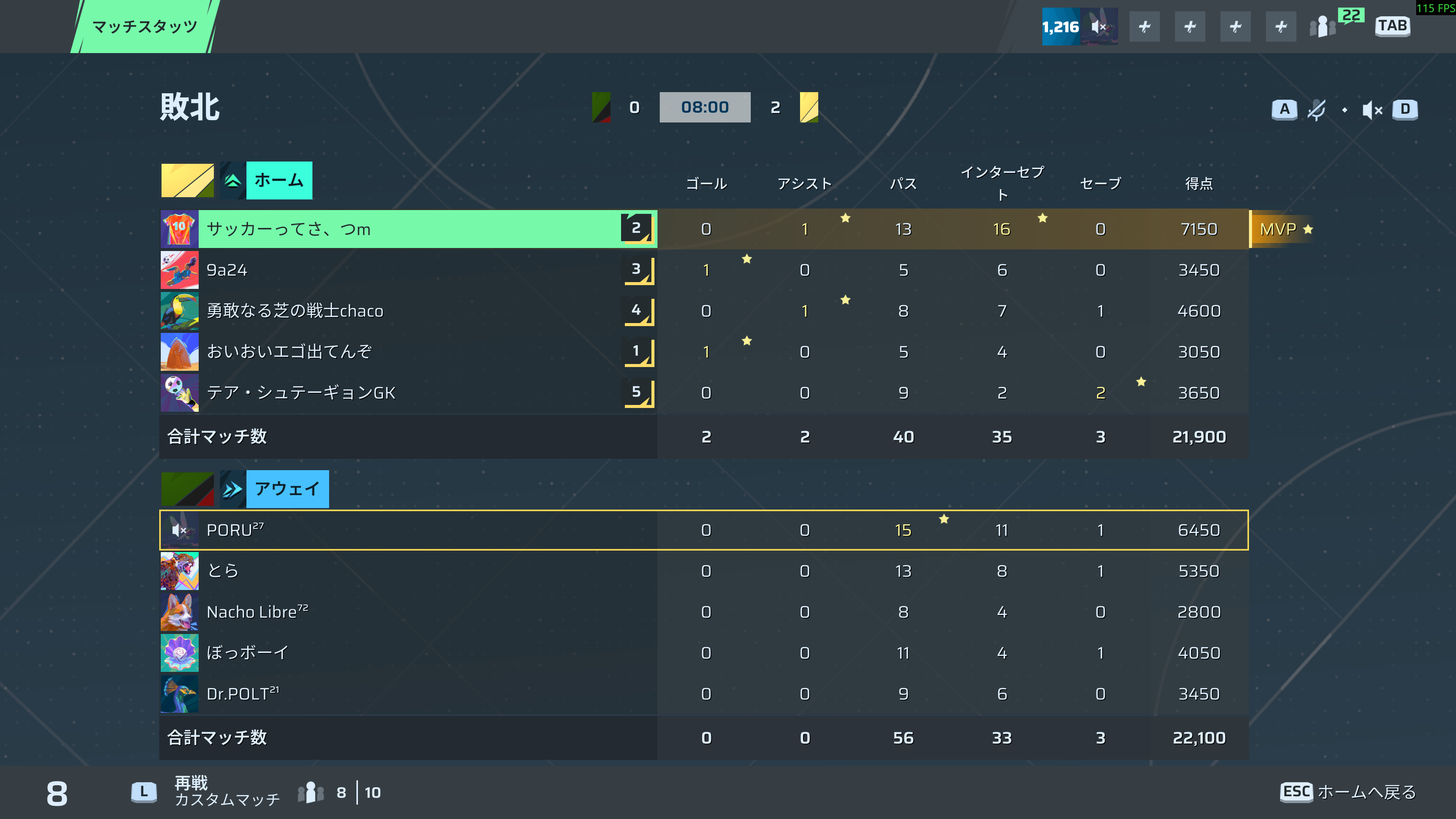Click the 1,216 player banner card
Screen dimensions: 1456x819
1079,27
